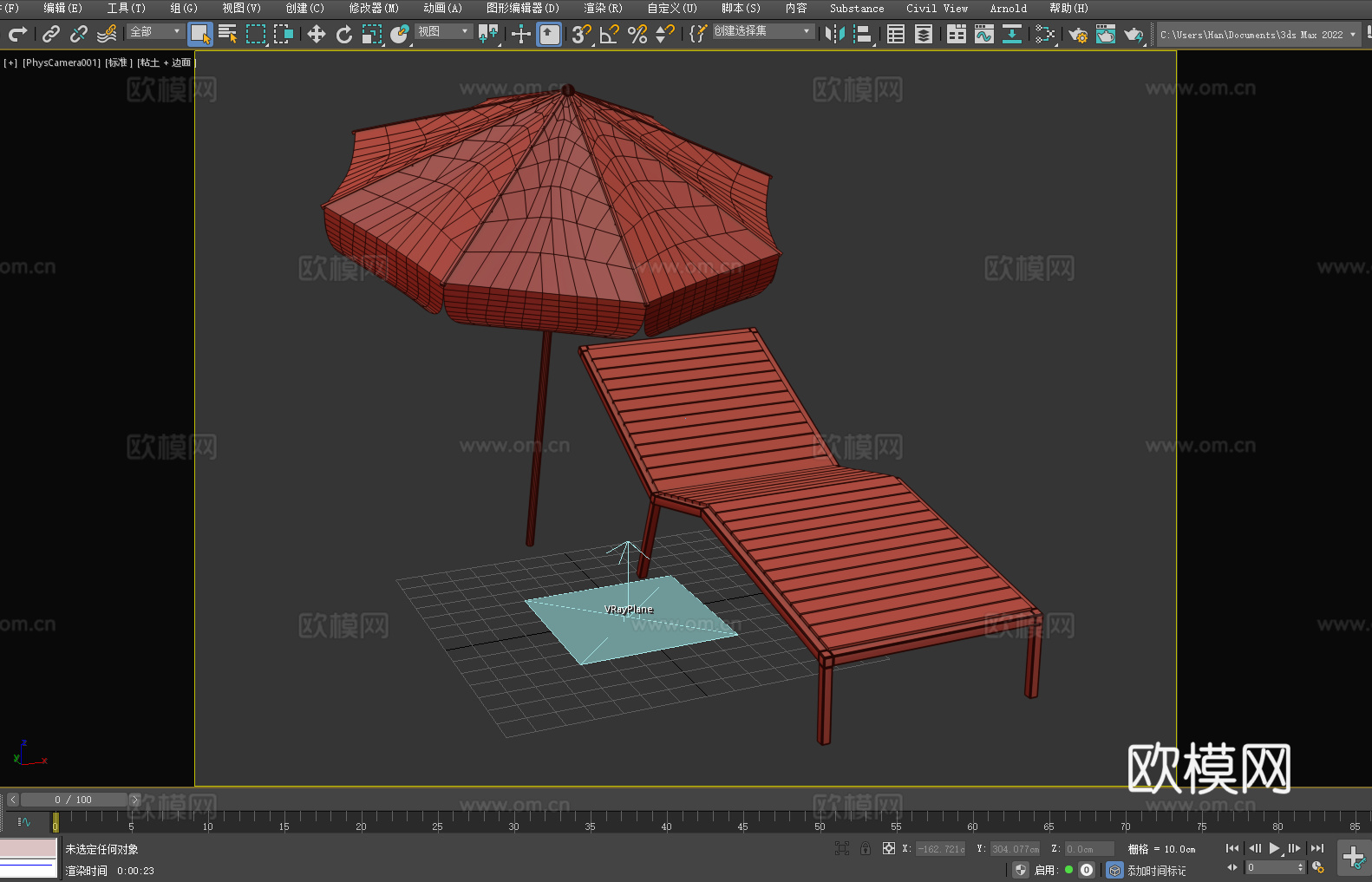1372x882 pixels.
Task: Choose the Rectangular Selection Region icon
Action: (x=256, y=34)
